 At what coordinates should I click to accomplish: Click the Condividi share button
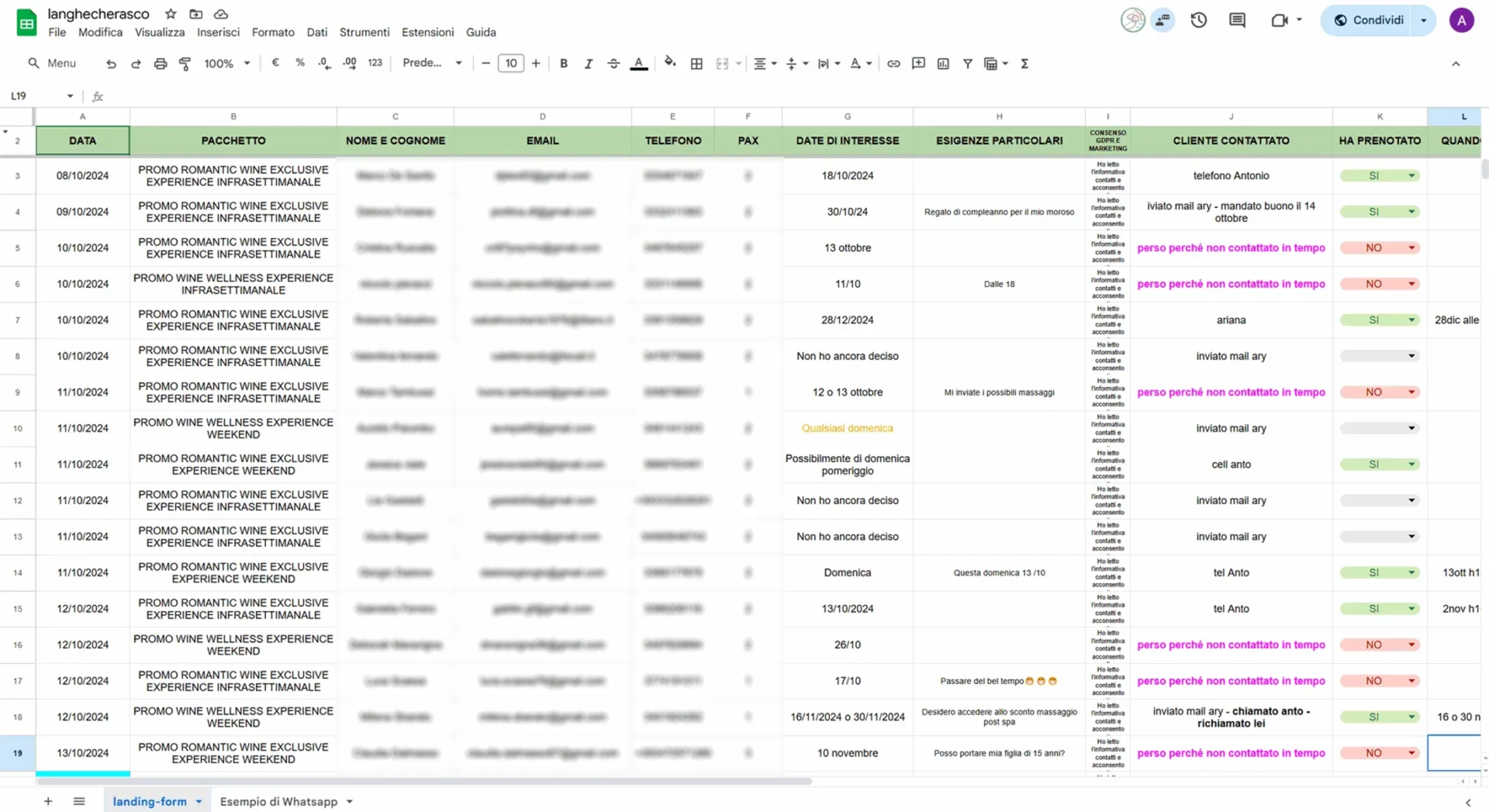tap(1369, 20)
